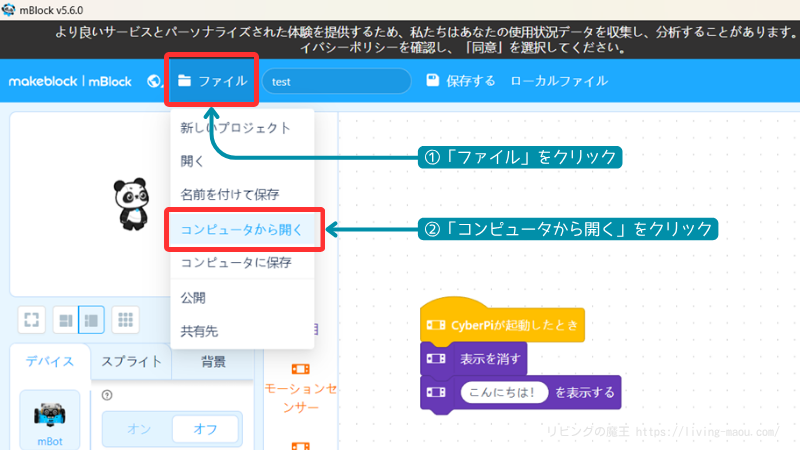The image size is (800, 450).
Task: Click コンピュータから開く menu item
Action: (x=242, y=230)
